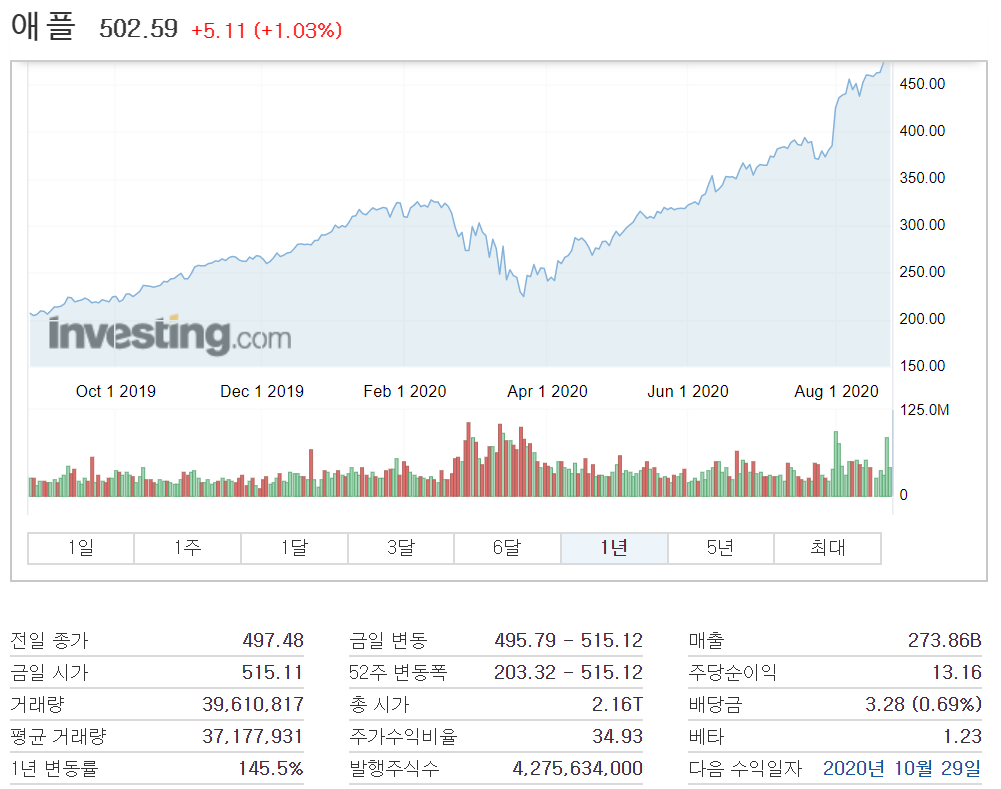Click the 52주 변동폭 range 203.32 - 515.12
The height and width of the screenshot is (789, 1001).
click(568, 672)
